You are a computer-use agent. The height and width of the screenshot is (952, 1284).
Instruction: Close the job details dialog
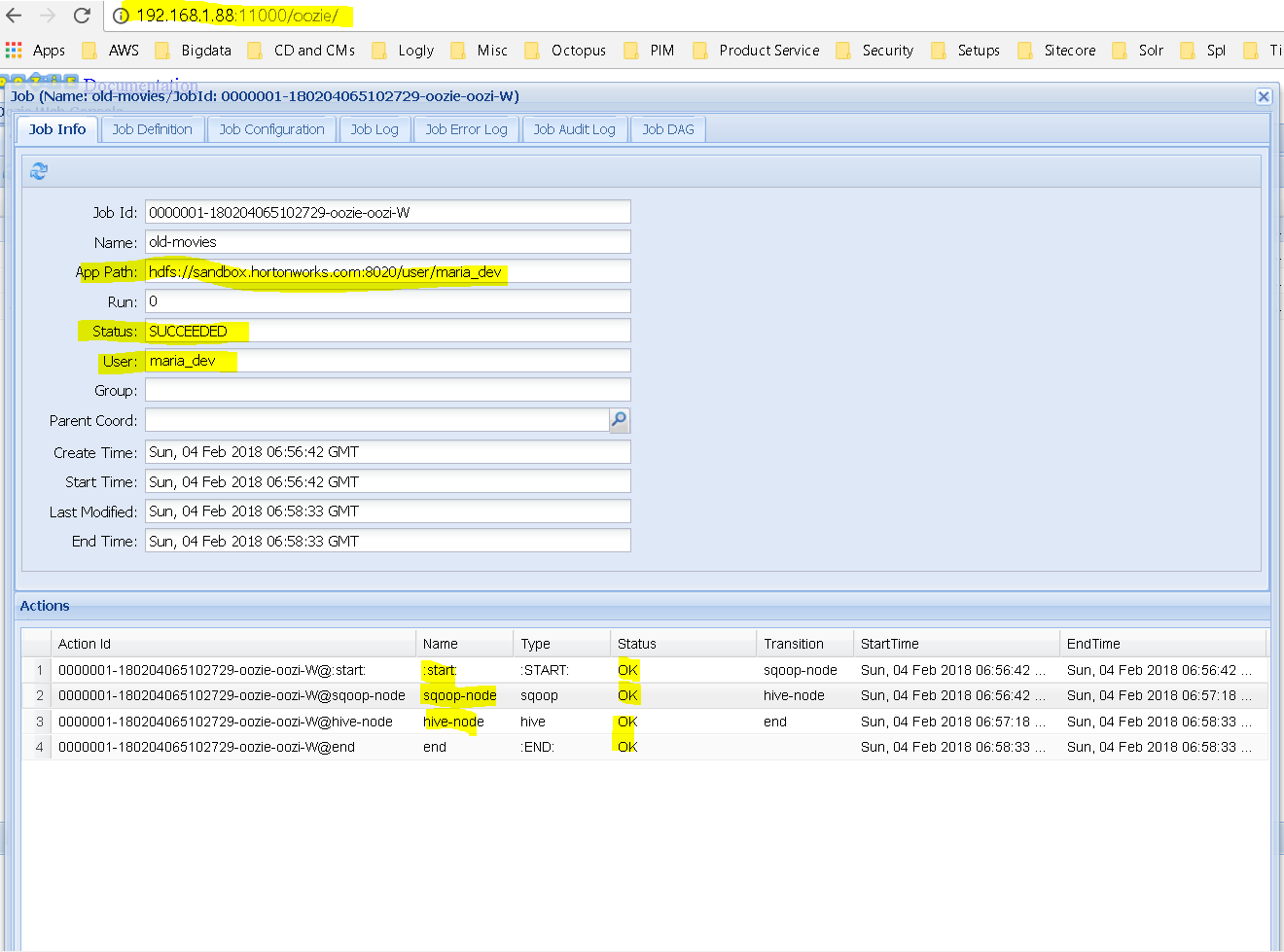click(x=1264, y=96)
